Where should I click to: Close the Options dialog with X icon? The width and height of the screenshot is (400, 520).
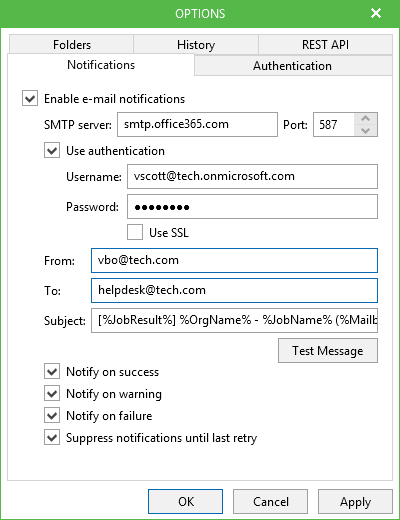pos(376,13)
